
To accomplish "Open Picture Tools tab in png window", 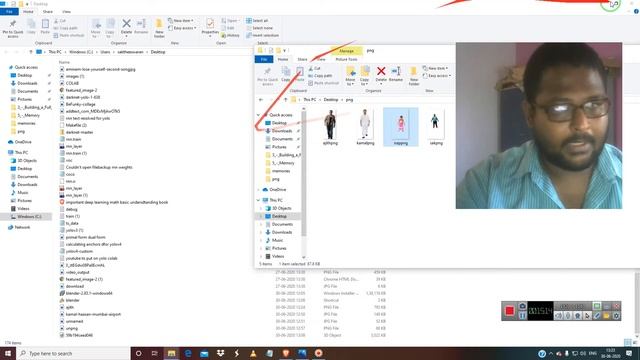I will pyautogui.click(x=347, y=59).
